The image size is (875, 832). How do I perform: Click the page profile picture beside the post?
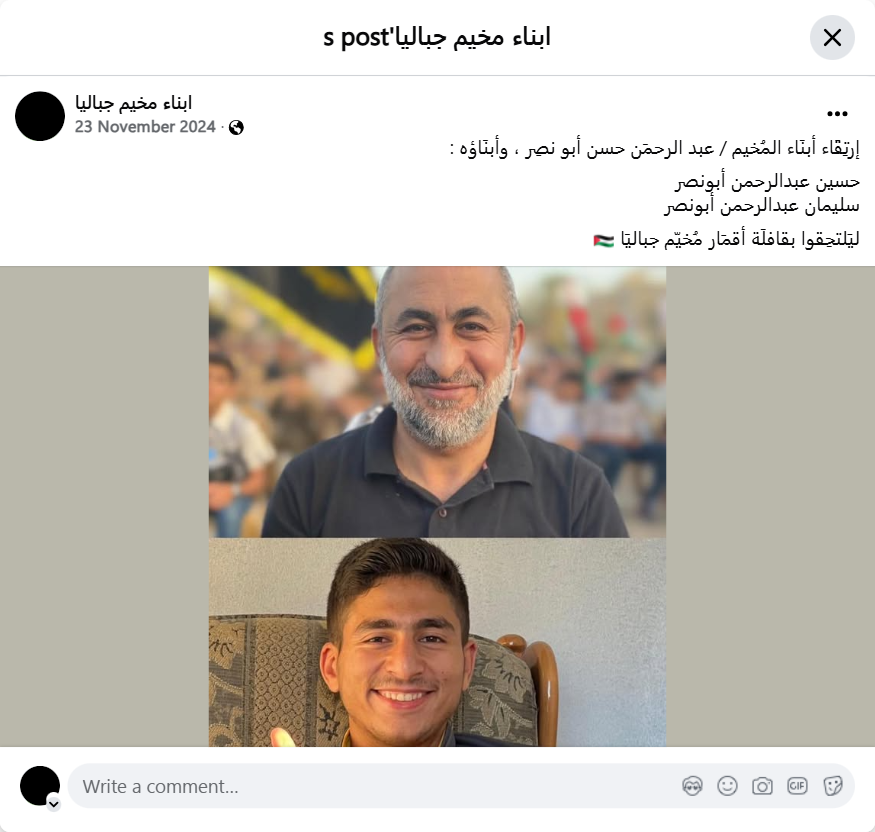(x=40, y=116)
